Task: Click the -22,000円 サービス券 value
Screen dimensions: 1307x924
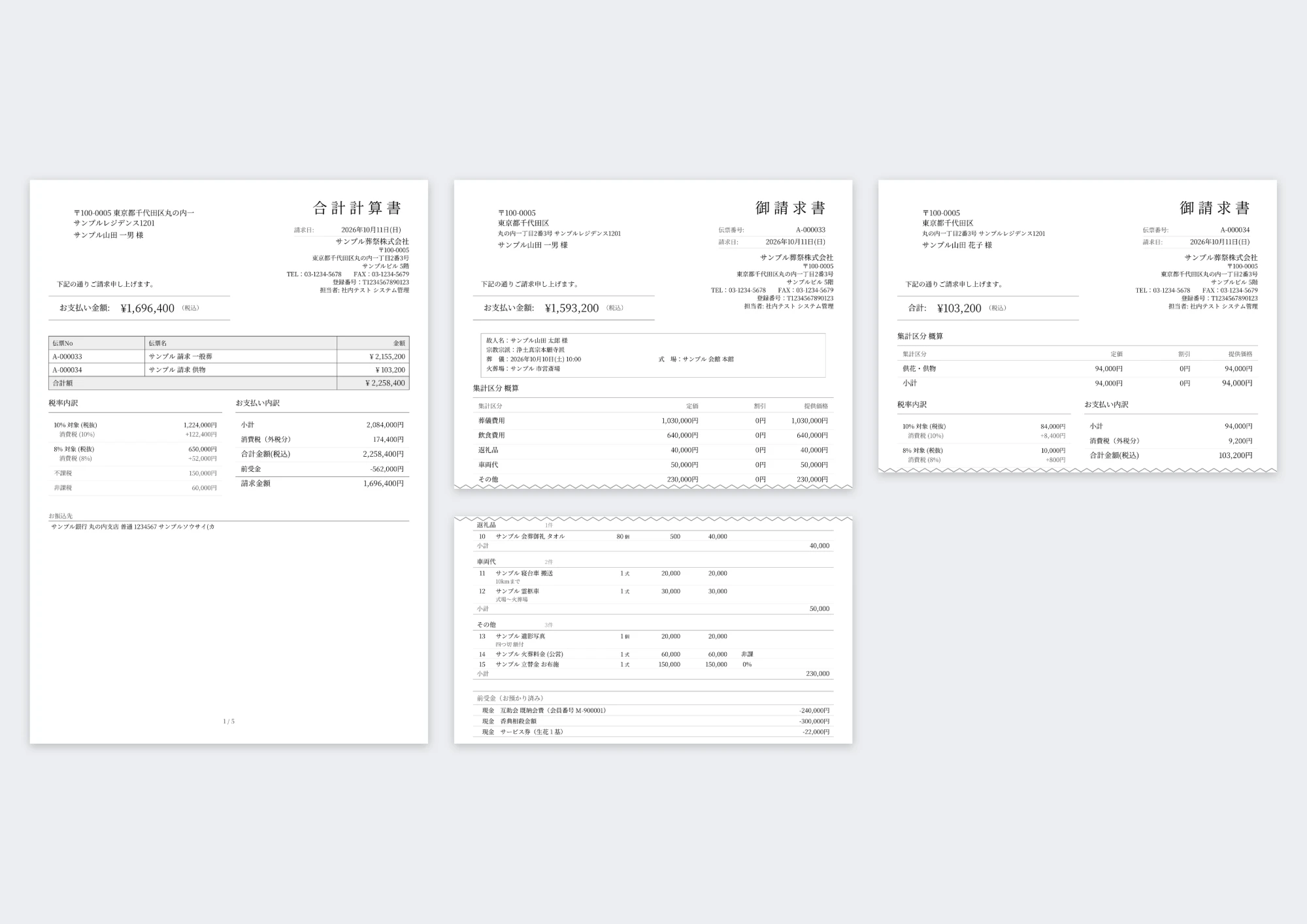Action: 816,732
